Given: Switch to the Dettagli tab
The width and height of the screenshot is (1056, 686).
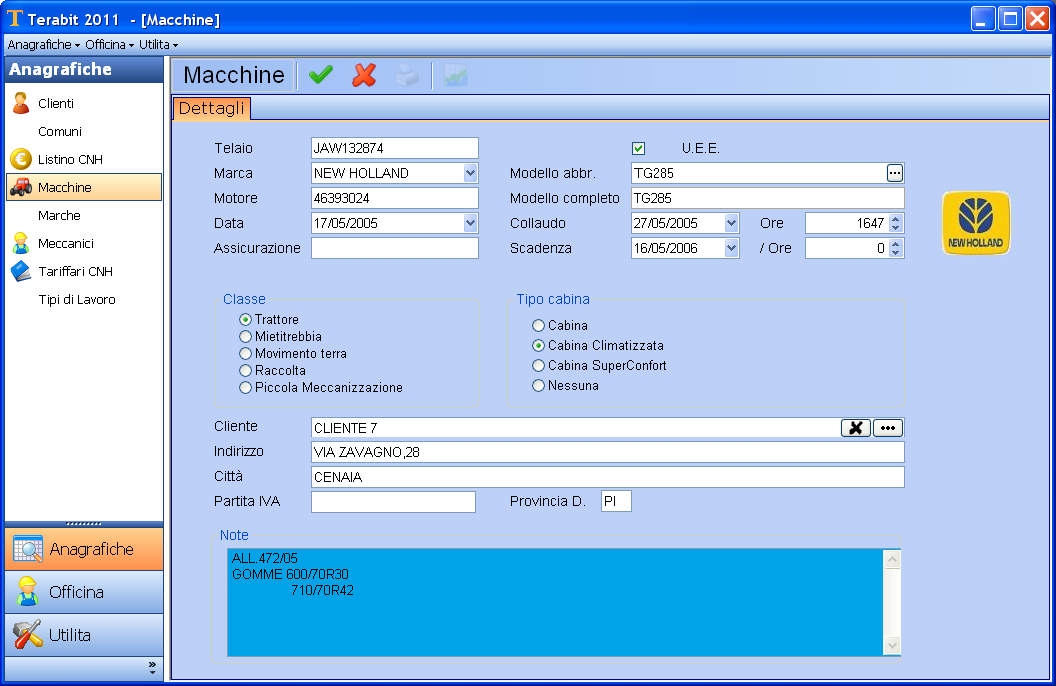Looking at the screenshot, I should 211,108.
